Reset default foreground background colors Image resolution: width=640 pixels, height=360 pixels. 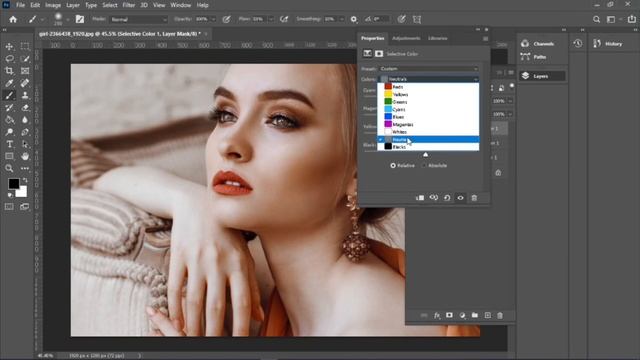coord(10,195)
